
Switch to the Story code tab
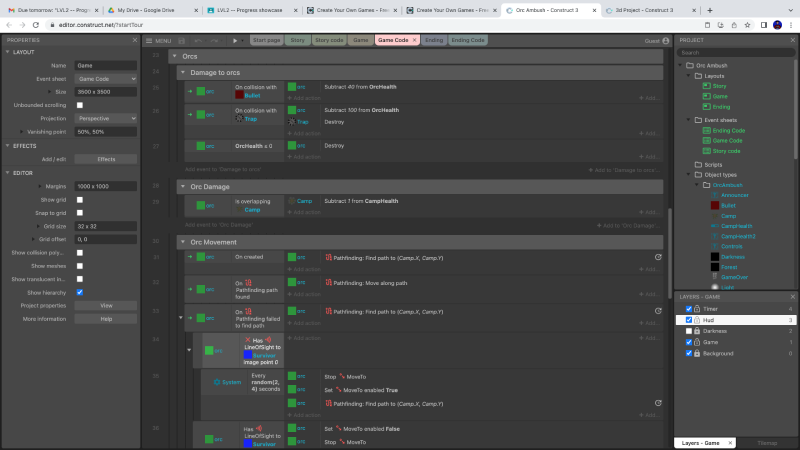(x=328, y=41)
